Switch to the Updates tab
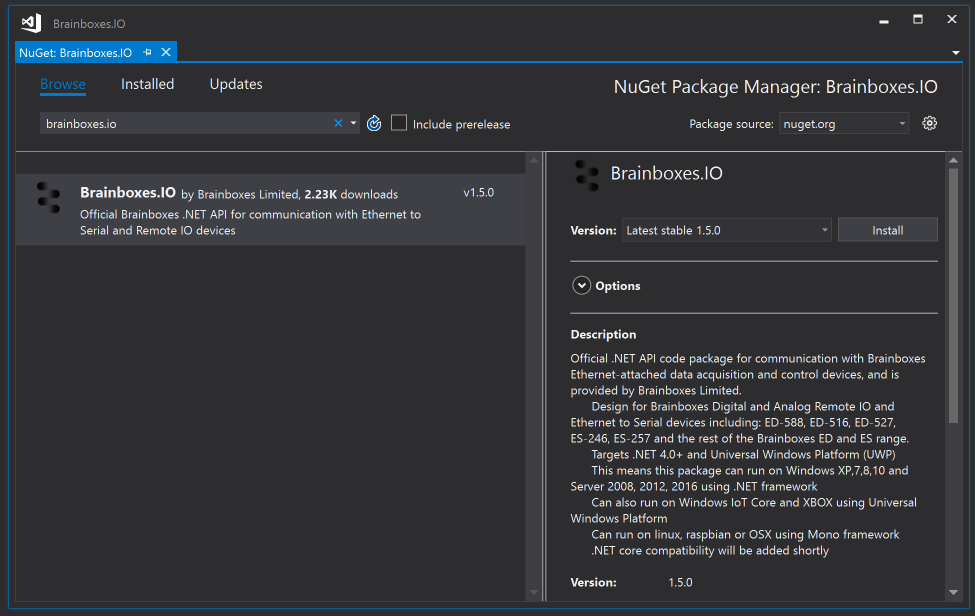The width and height of the screenshot is (975, 616). tap(236, 84)
